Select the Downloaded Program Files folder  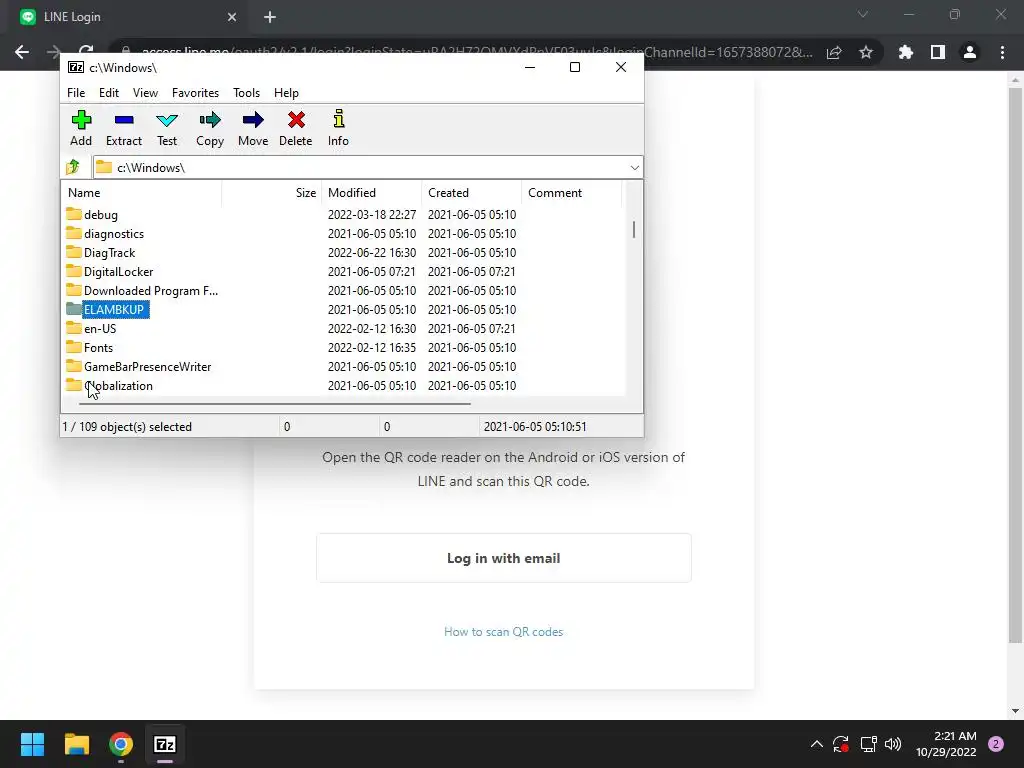point(142,291)
